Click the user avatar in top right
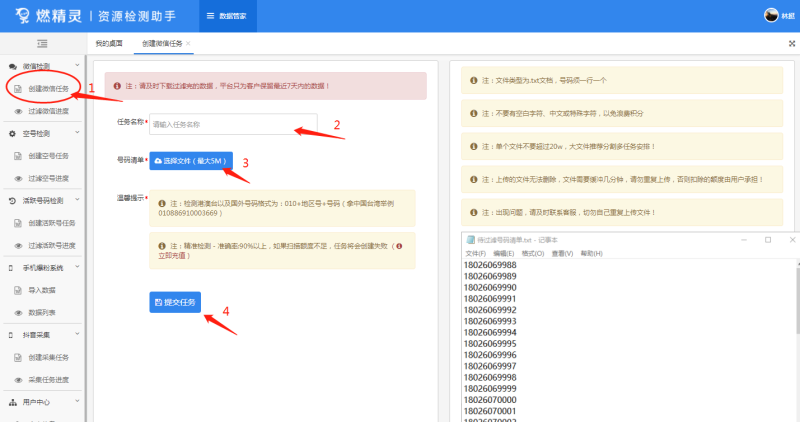The width and height of the screenshot is (800, 422). tap(771, 15)
